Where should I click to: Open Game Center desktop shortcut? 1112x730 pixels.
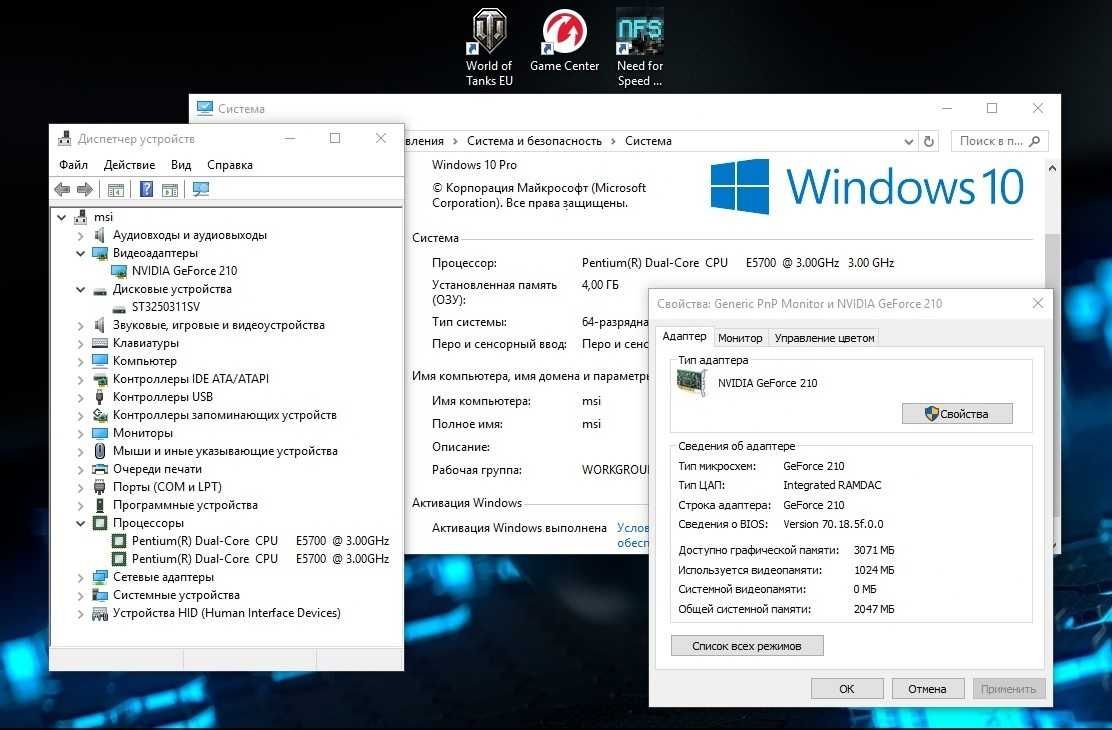[565, 41]
